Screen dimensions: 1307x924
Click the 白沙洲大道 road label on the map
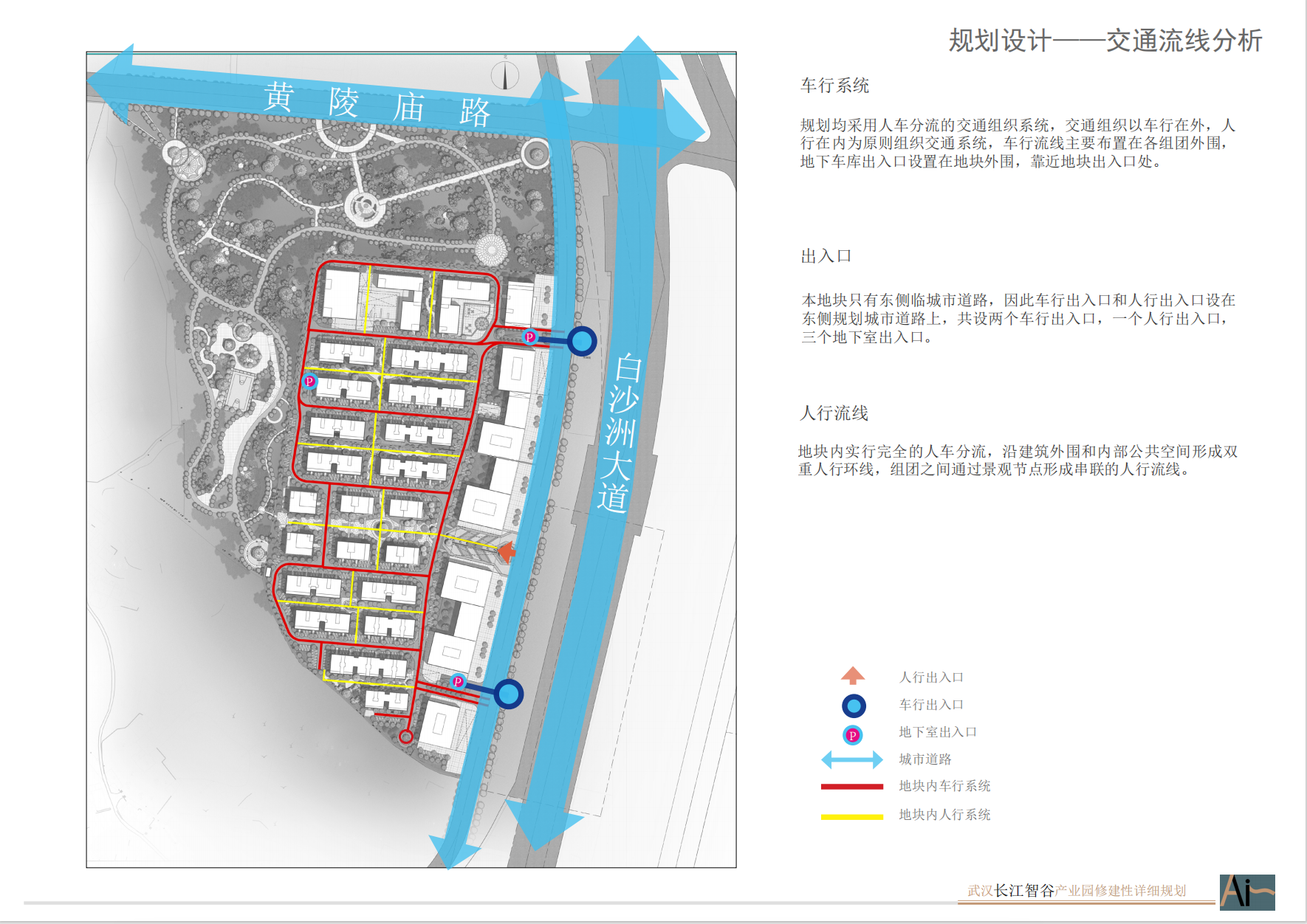620,432
